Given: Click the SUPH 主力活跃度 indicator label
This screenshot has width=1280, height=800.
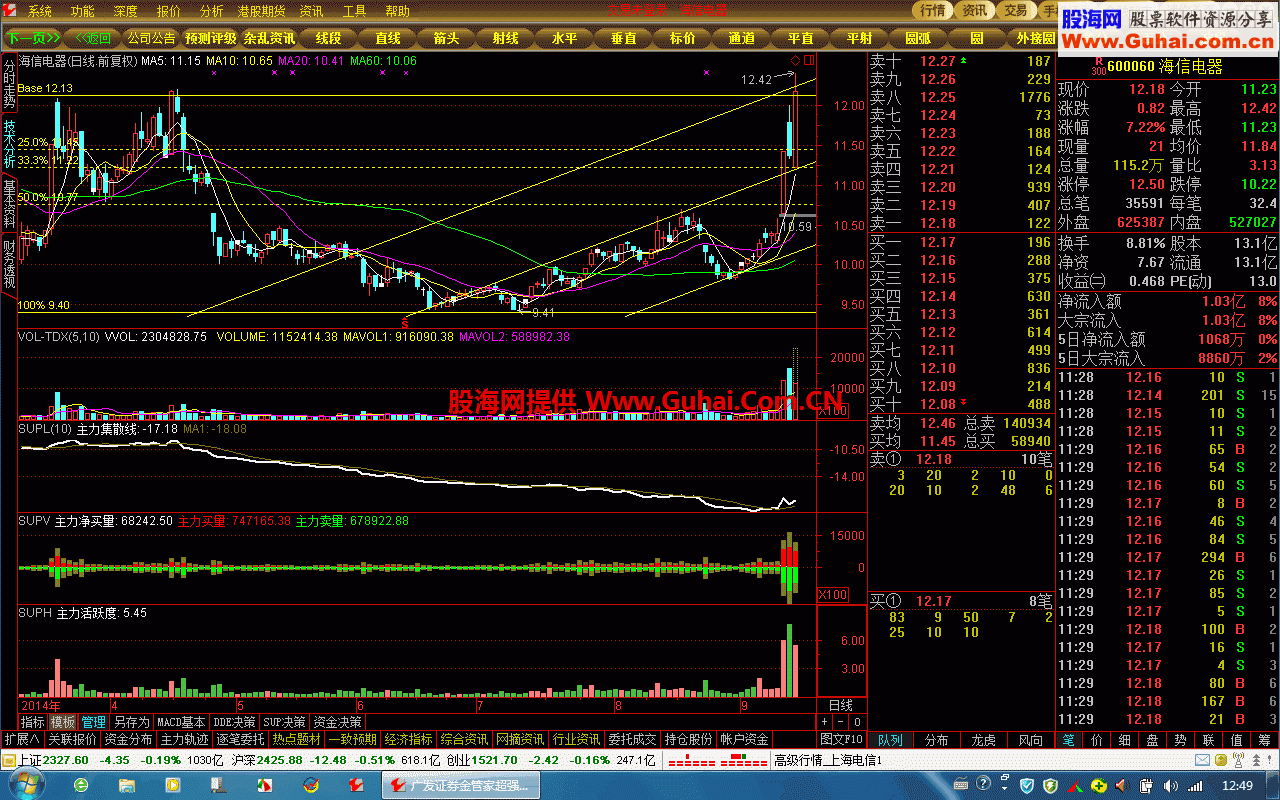Looking at the screenshot, I should [x=82, y=612].
